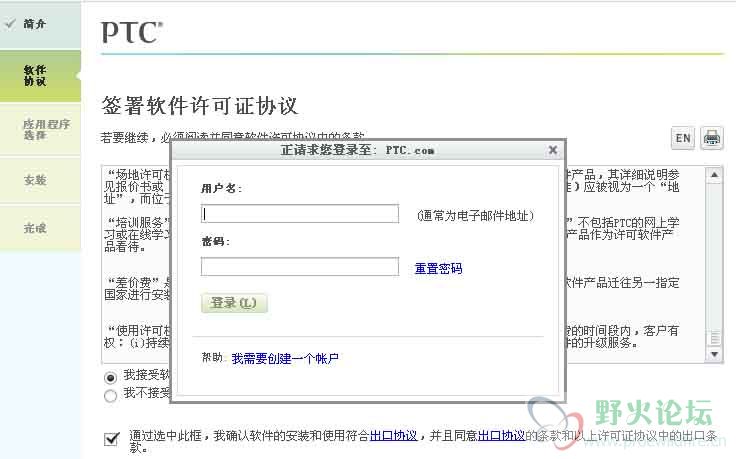Click the license text scroll down arrow

coord(714,354)
